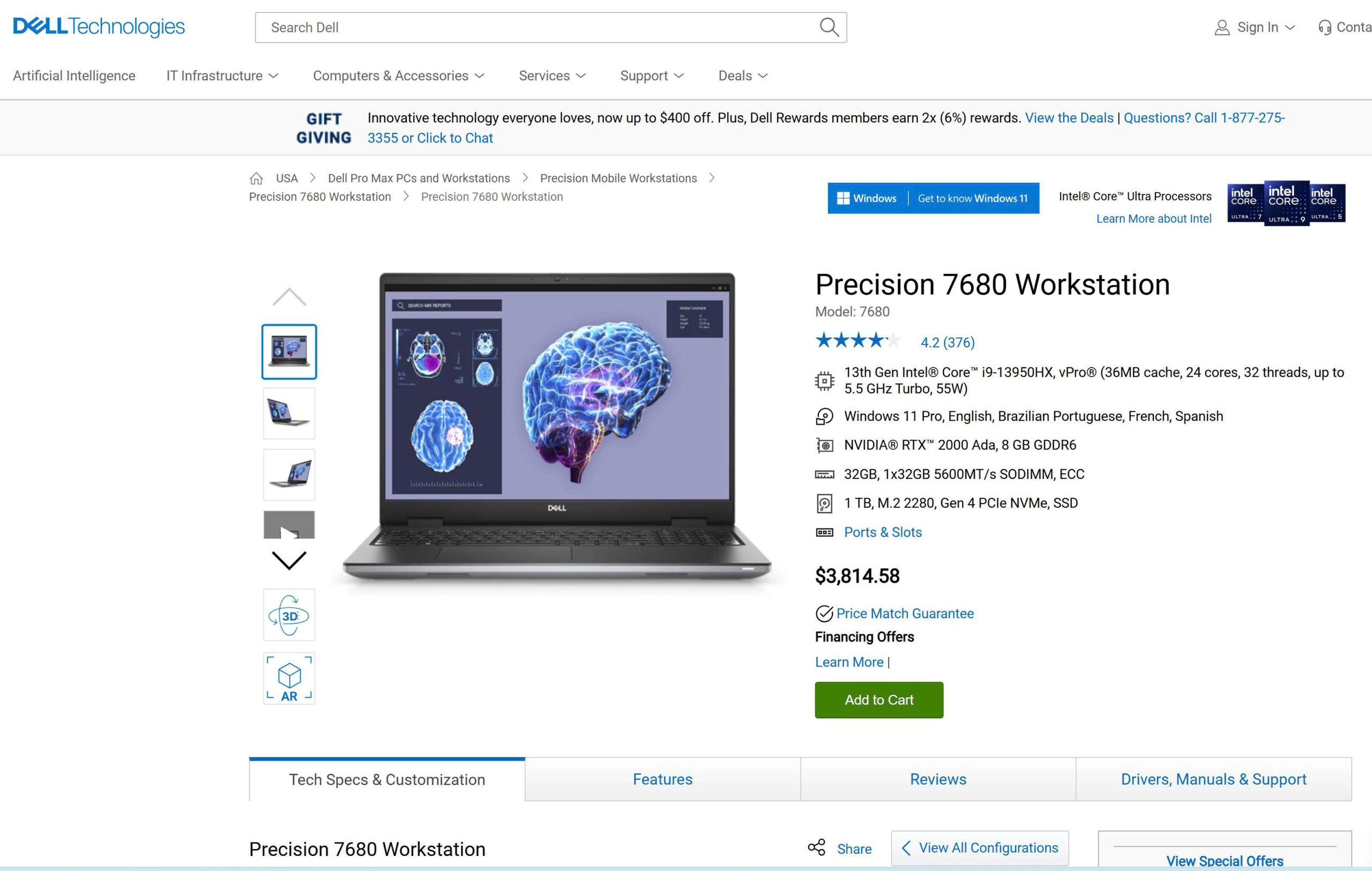The image size is (1372, 871).
Task: Switch to the Reviews tab
Action: click(x=938, y=779)
